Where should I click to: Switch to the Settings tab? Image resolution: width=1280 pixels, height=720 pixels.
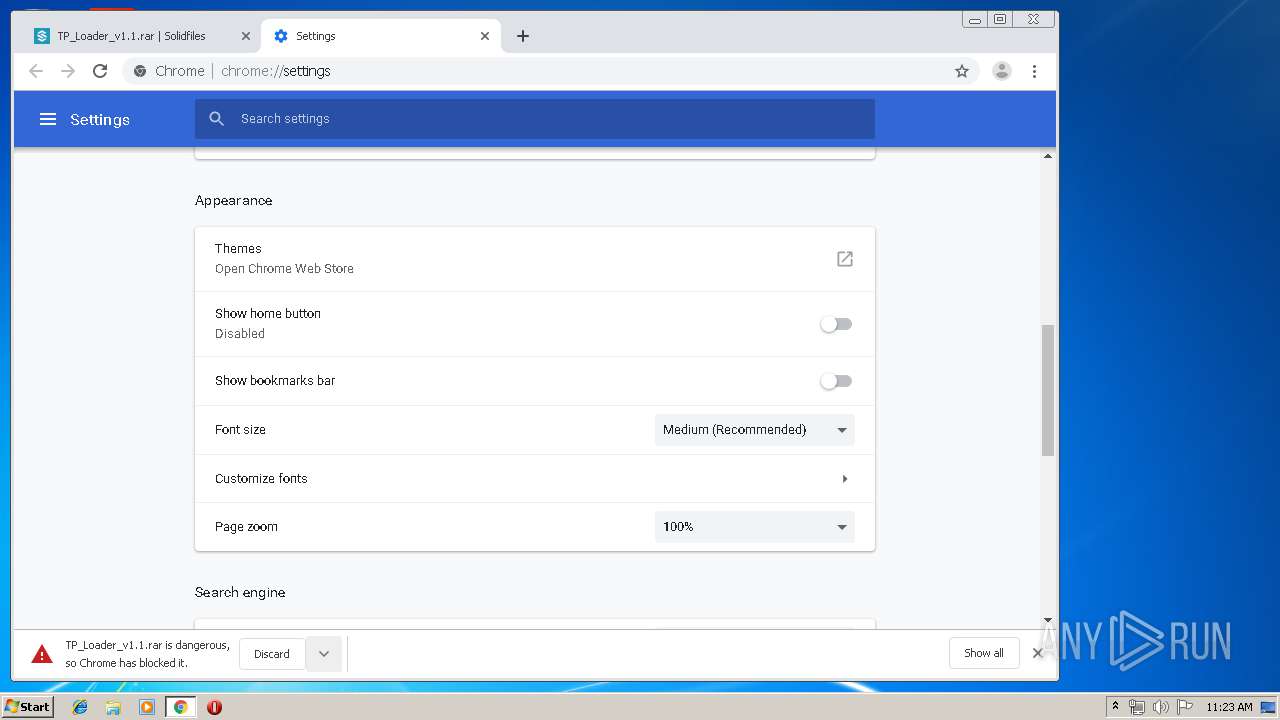pos(381,36)
